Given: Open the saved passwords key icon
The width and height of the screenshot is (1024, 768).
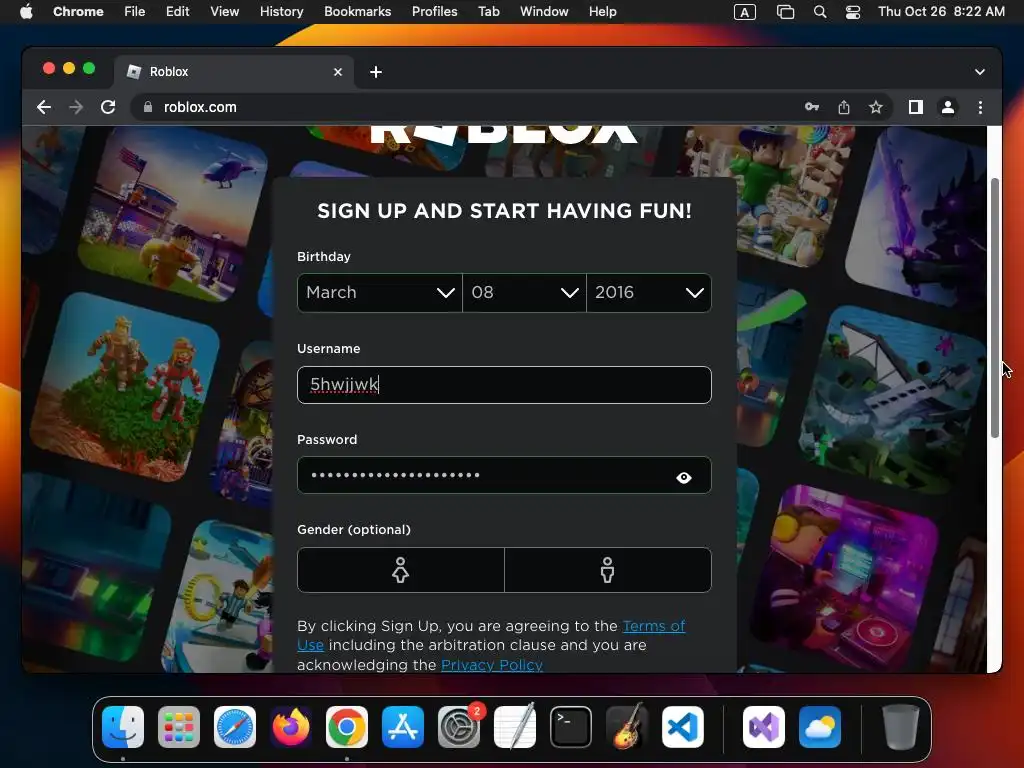Looking at the screenshot, I should [x=812, y=107].
